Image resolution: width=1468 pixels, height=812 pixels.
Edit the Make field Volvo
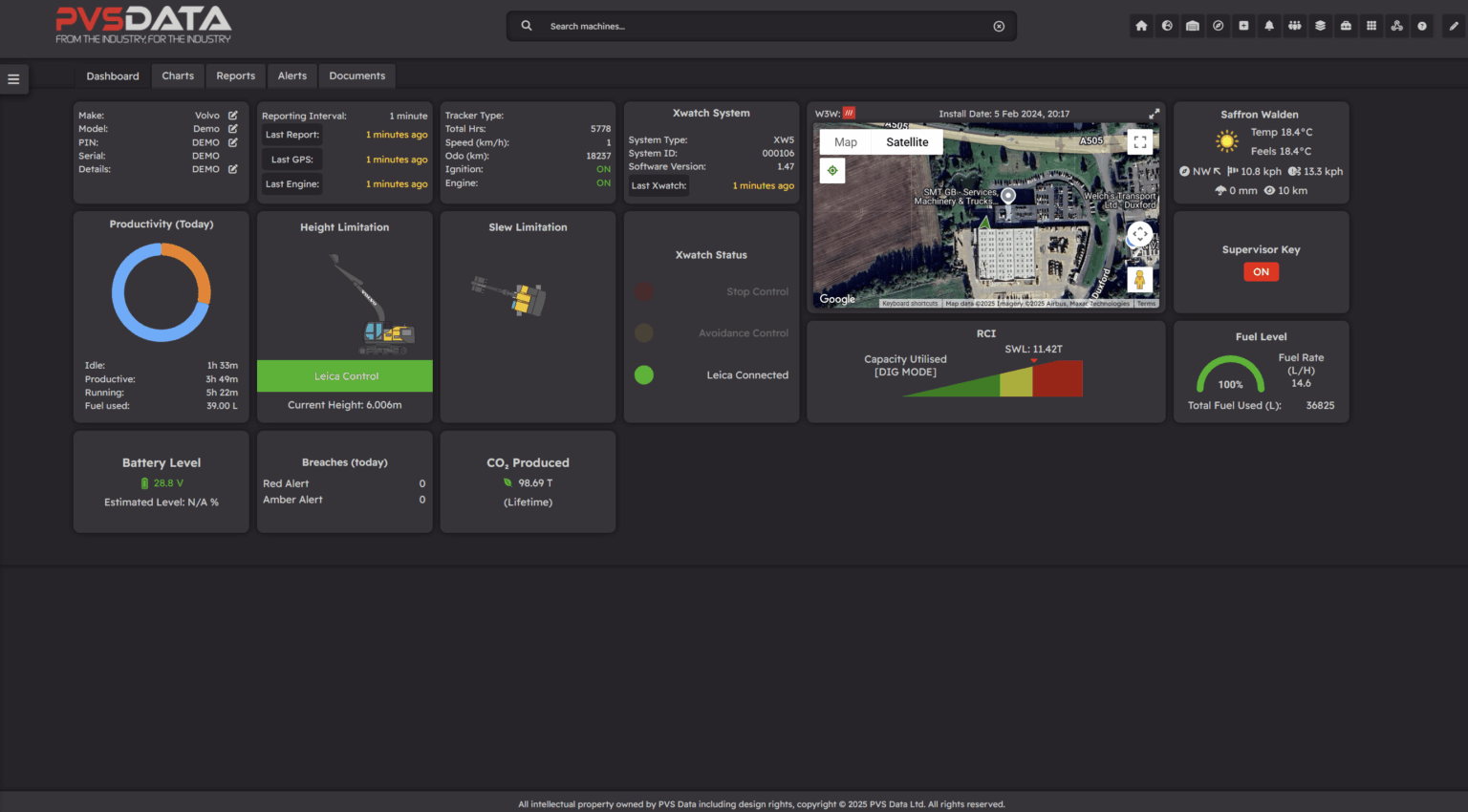(x=232, y=116)
